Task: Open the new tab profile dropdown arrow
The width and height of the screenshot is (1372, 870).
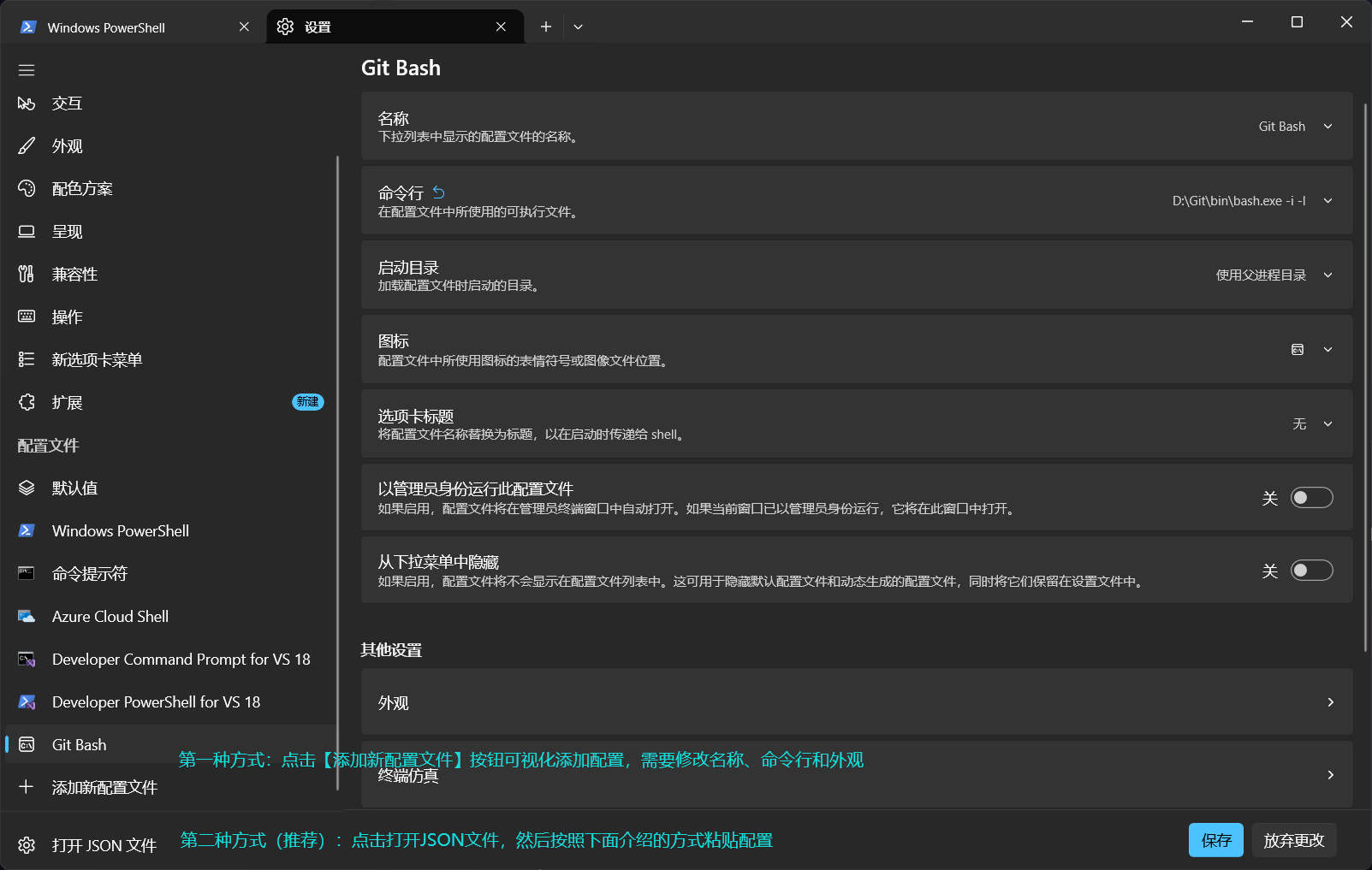Action: 578,27
